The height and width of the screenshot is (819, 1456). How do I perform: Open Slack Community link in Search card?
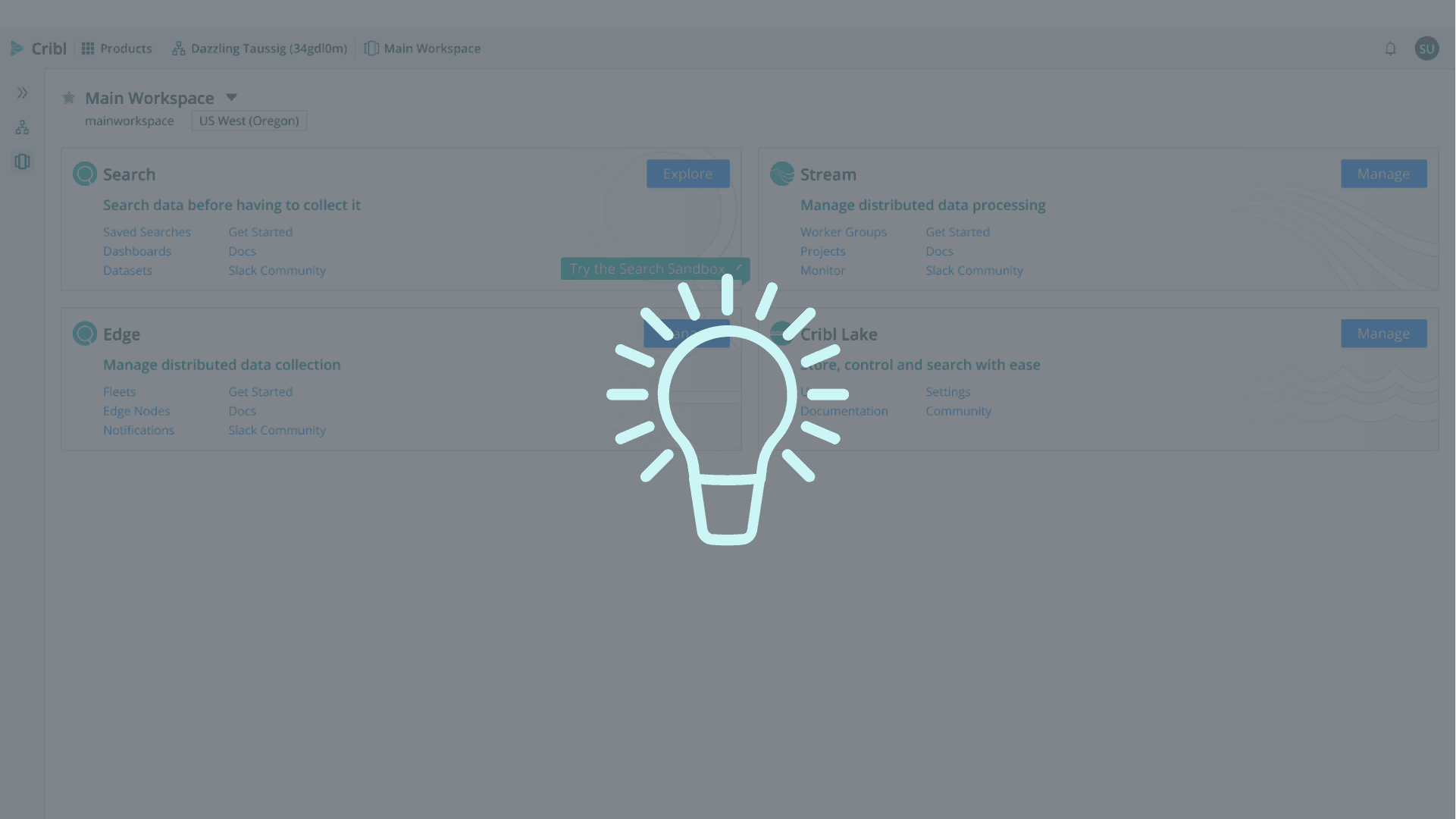click(x=277, y=270)
